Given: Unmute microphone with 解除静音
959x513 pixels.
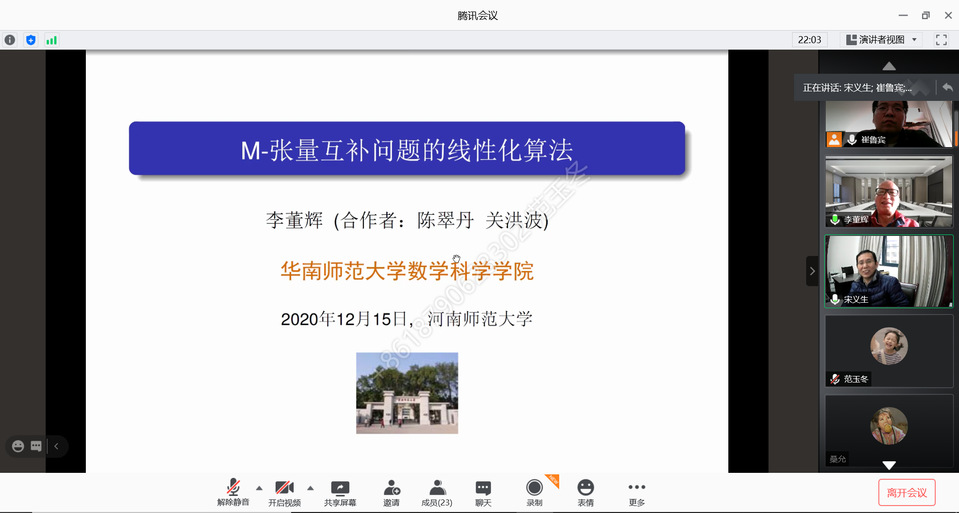Looking at the screenshot, I should point(233,492).
